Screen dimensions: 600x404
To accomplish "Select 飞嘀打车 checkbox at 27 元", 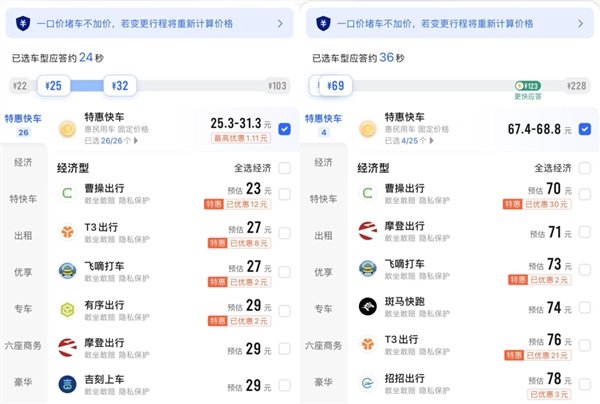I will tap(284, 272).
